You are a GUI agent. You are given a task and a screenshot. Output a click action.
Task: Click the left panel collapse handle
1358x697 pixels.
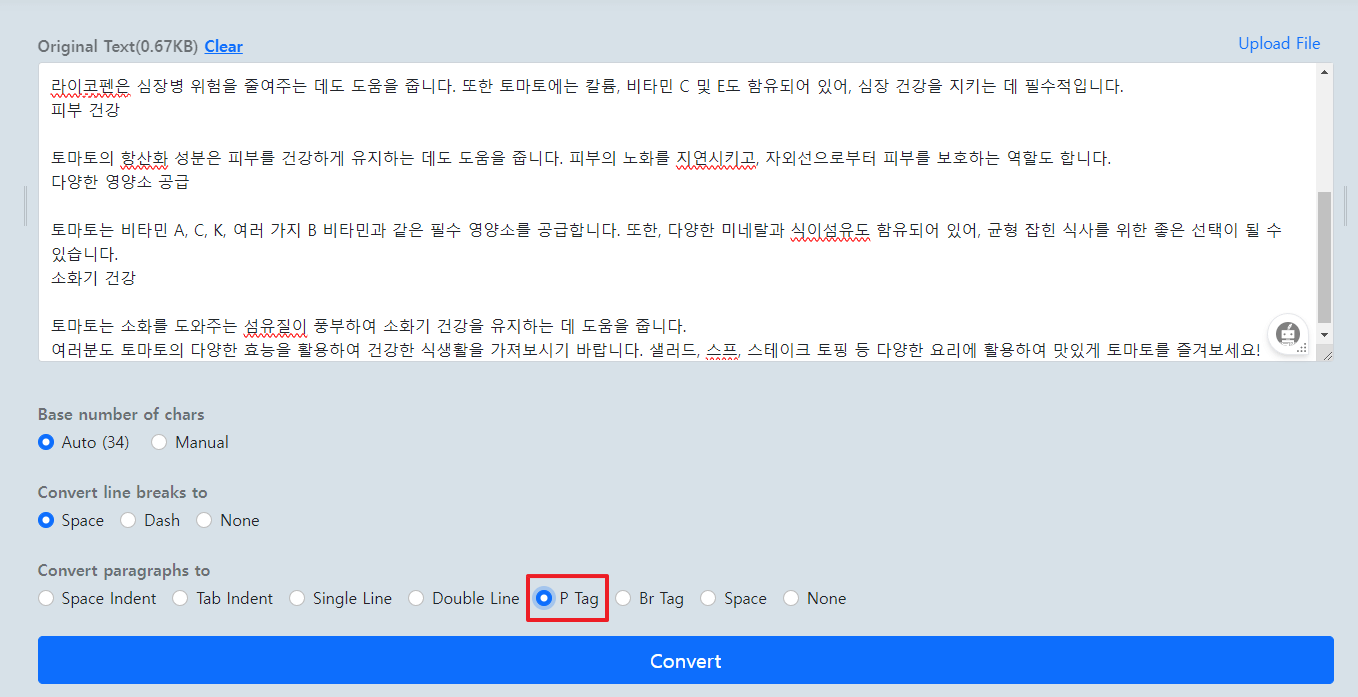pos(25,207)
